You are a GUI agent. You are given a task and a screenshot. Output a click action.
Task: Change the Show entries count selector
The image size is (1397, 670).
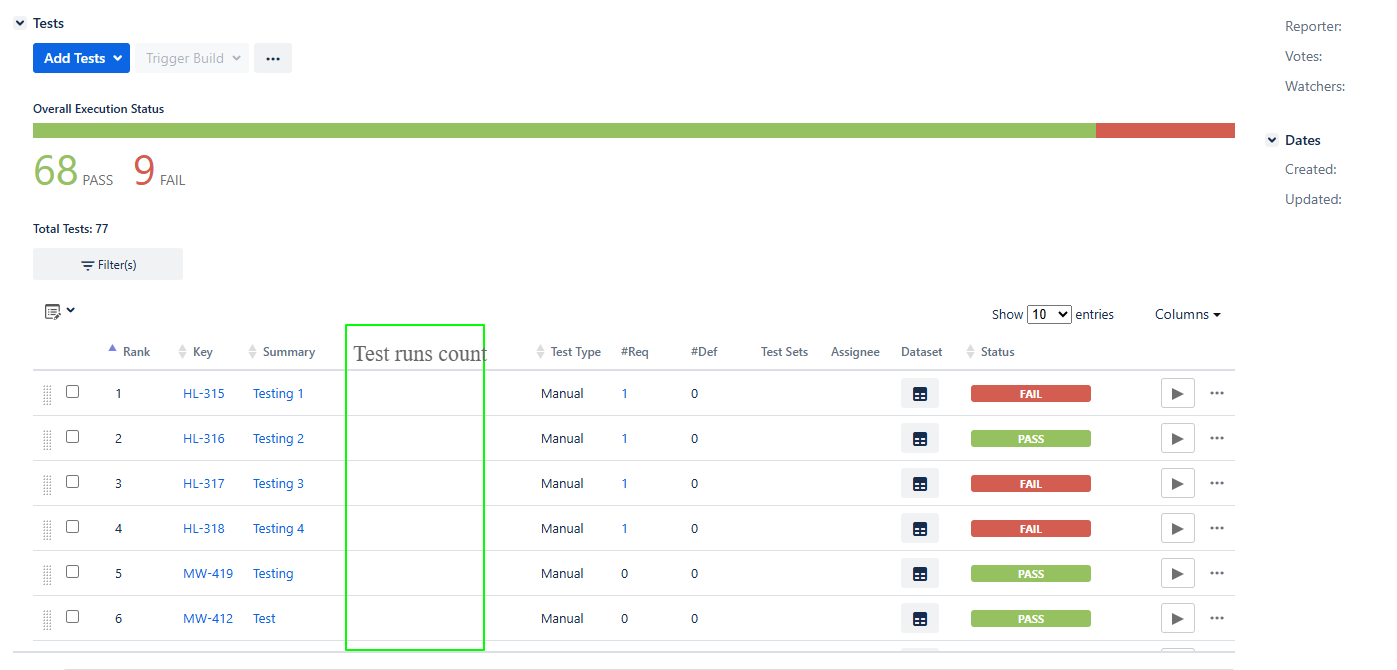1049,314
